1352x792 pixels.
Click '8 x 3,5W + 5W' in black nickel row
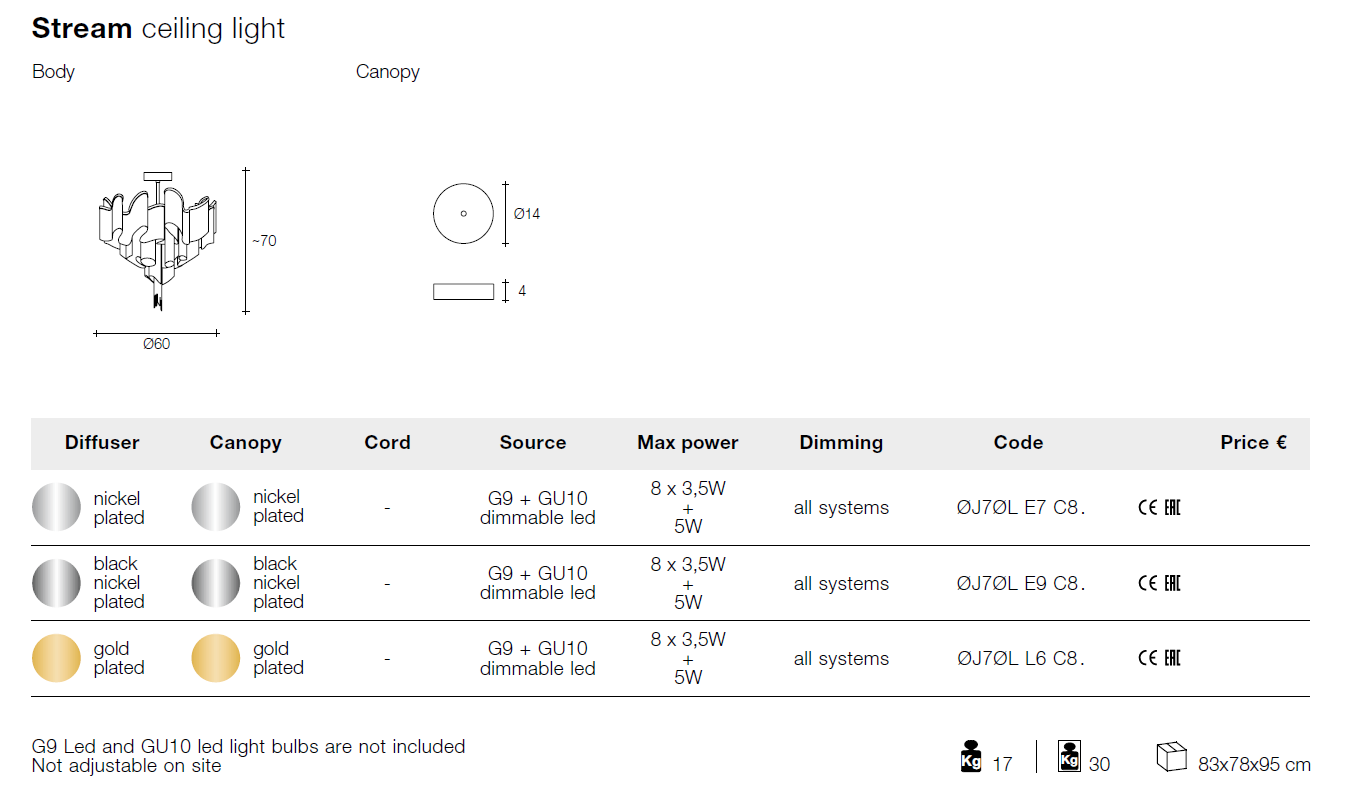coord(688,583)
